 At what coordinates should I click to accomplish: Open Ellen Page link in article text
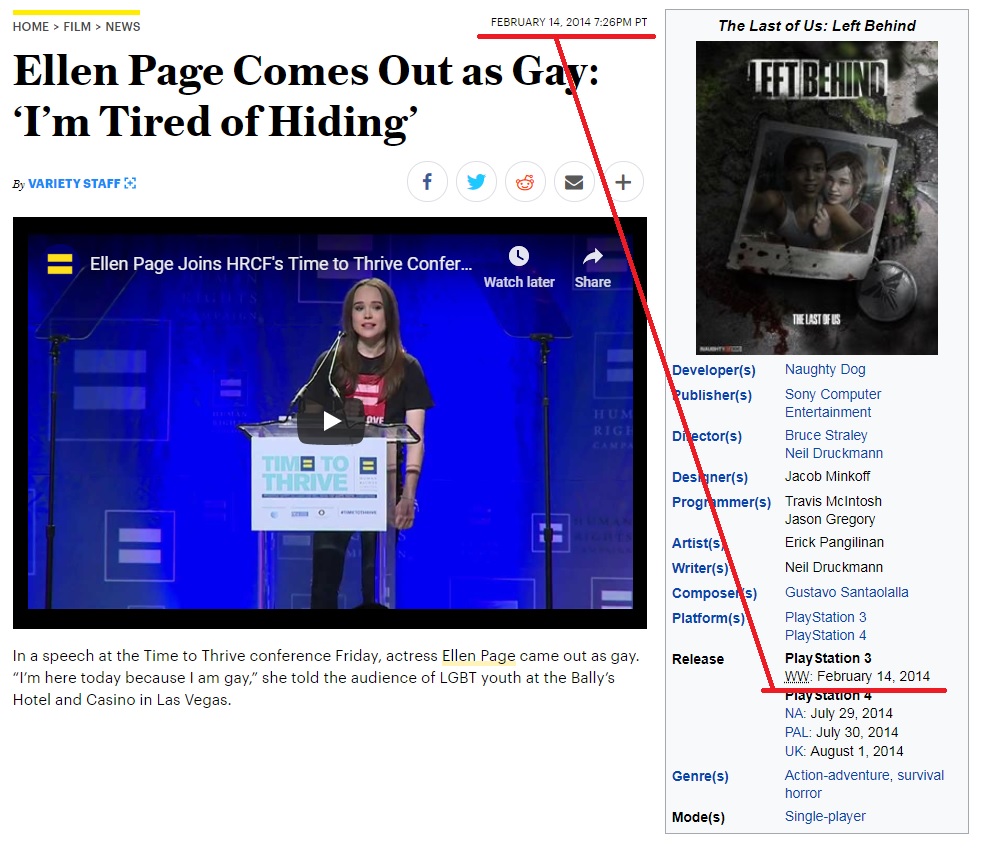478,656
